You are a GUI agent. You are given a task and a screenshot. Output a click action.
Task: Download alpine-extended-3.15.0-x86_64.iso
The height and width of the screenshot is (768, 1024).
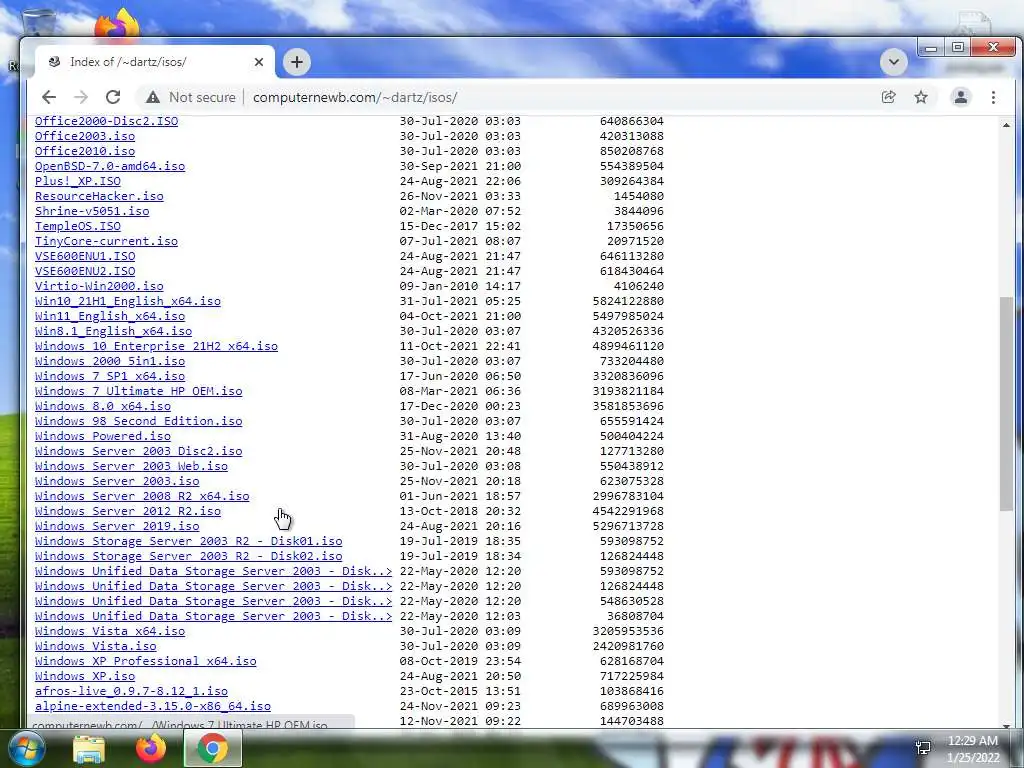(x=153, y=707)
